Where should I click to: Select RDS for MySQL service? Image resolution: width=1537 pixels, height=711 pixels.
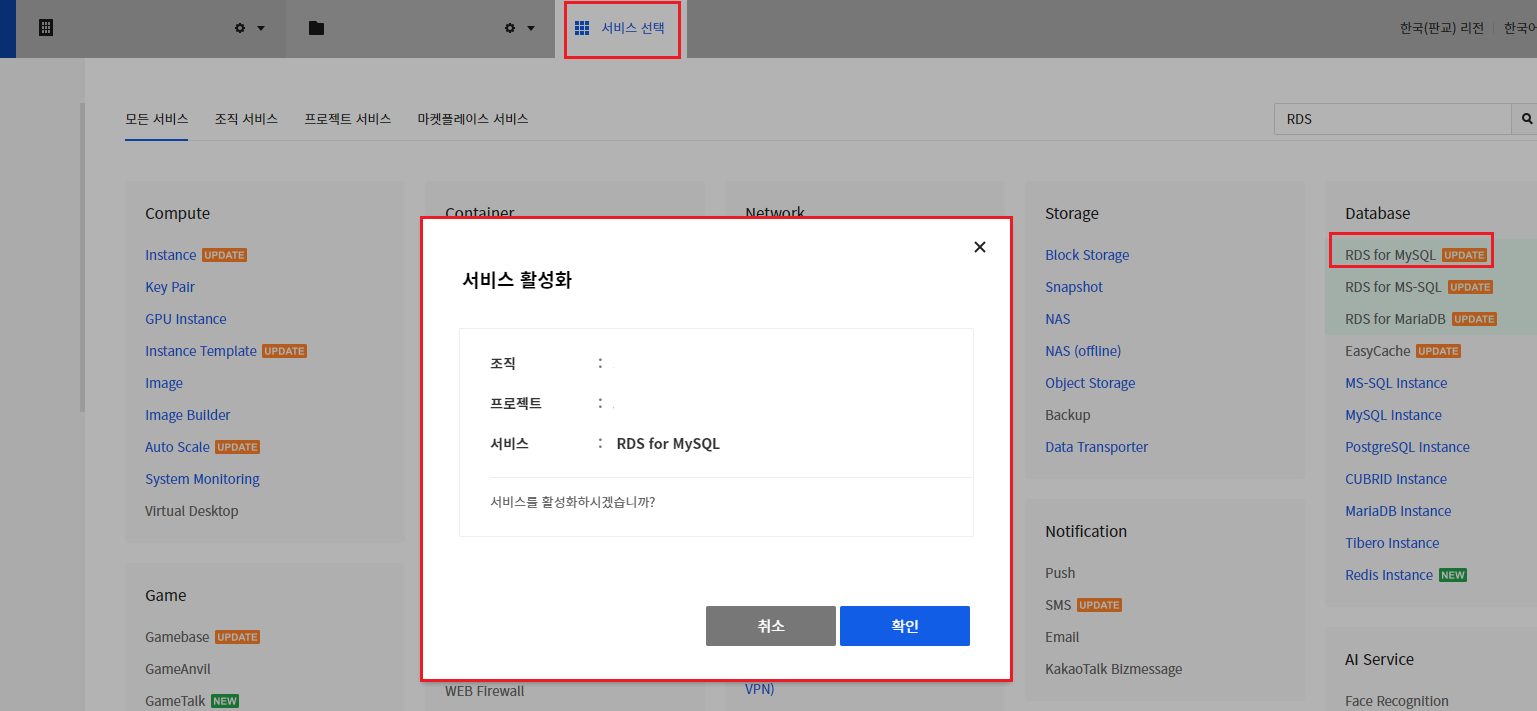(1390, 255)
